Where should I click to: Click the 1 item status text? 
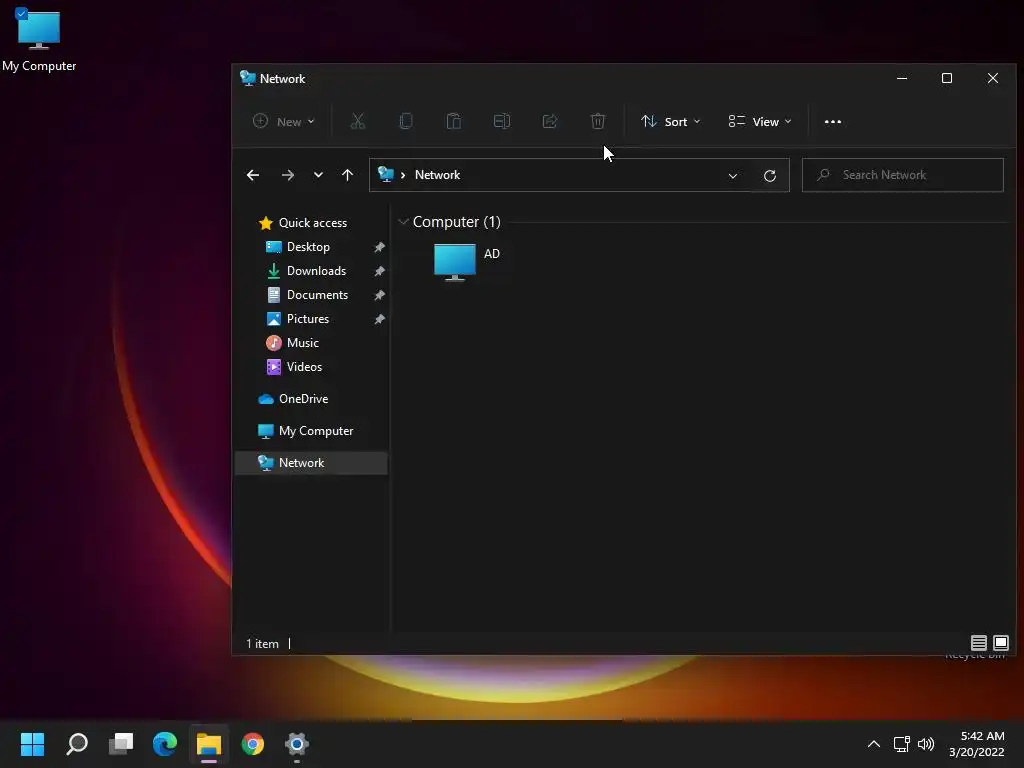(x=262, y=644)
